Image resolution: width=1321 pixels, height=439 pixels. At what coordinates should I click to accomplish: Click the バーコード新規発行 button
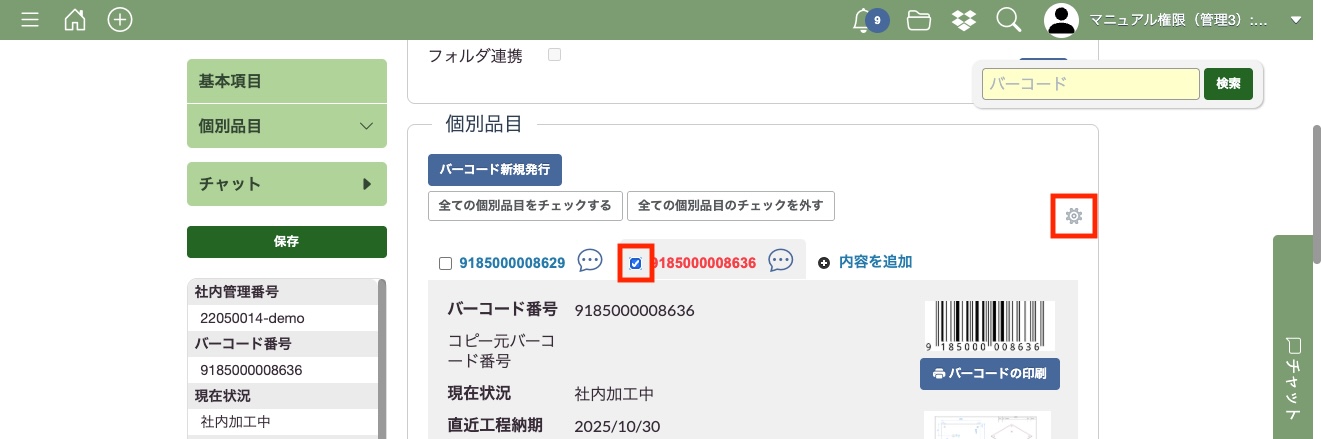(494, 170)
